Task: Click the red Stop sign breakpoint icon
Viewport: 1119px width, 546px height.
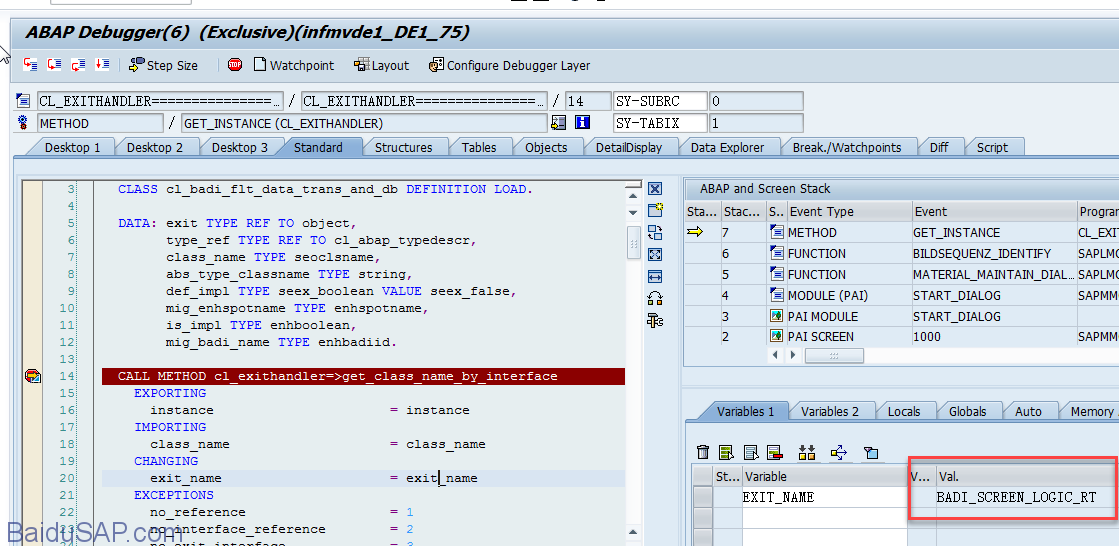Action: [x=235, y=65]
